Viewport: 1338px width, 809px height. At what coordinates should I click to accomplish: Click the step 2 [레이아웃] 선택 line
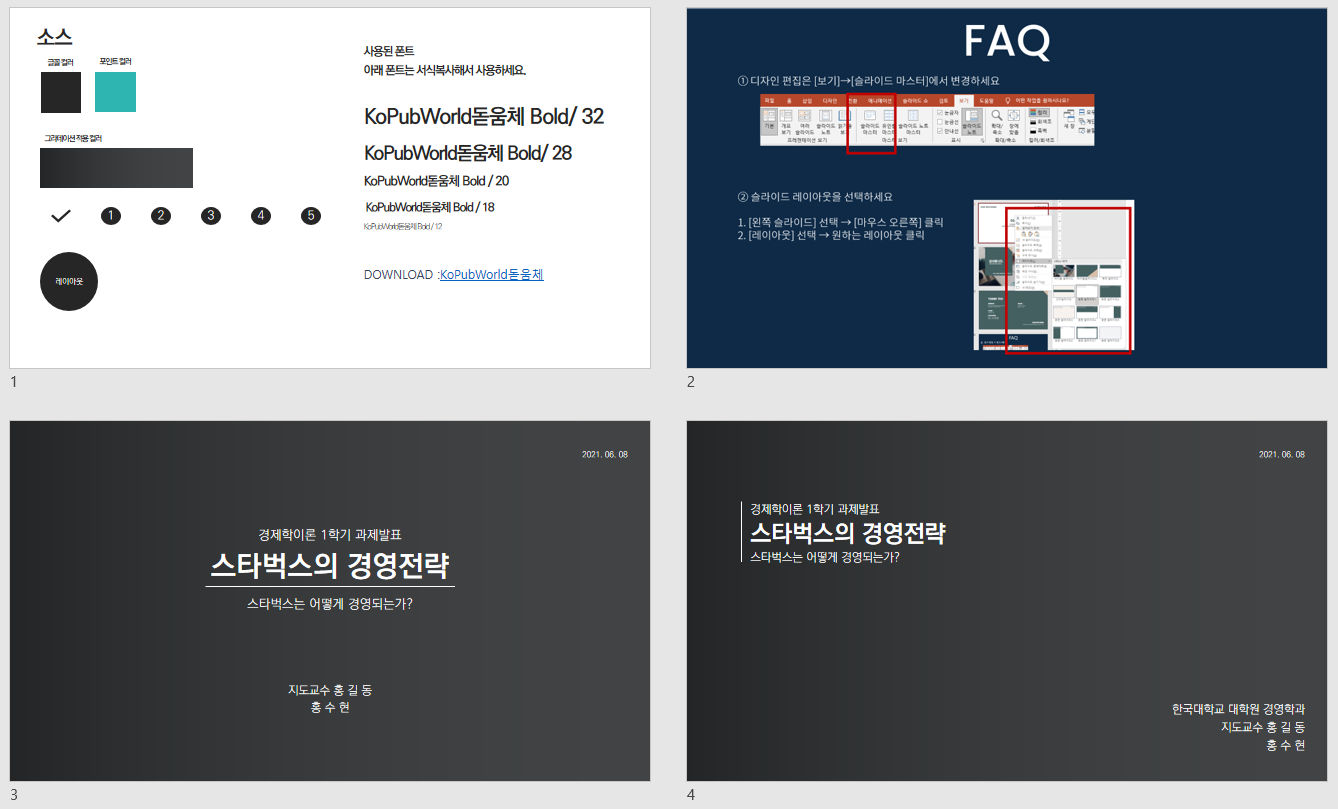[x=830, y=236]
